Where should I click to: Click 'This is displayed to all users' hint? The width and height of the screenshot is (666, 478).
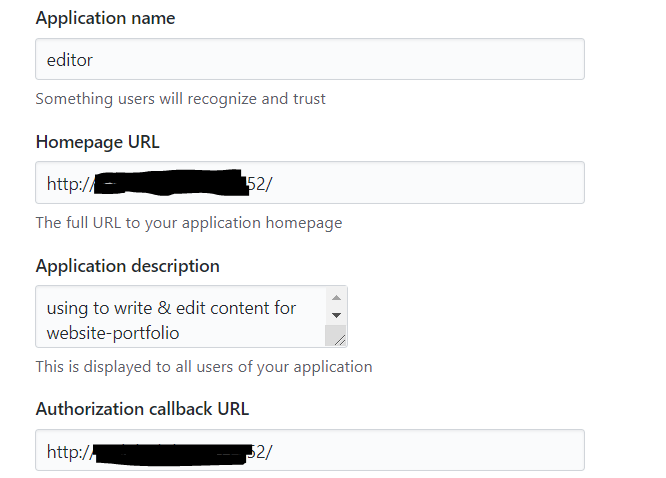click(x=204, y=367)
